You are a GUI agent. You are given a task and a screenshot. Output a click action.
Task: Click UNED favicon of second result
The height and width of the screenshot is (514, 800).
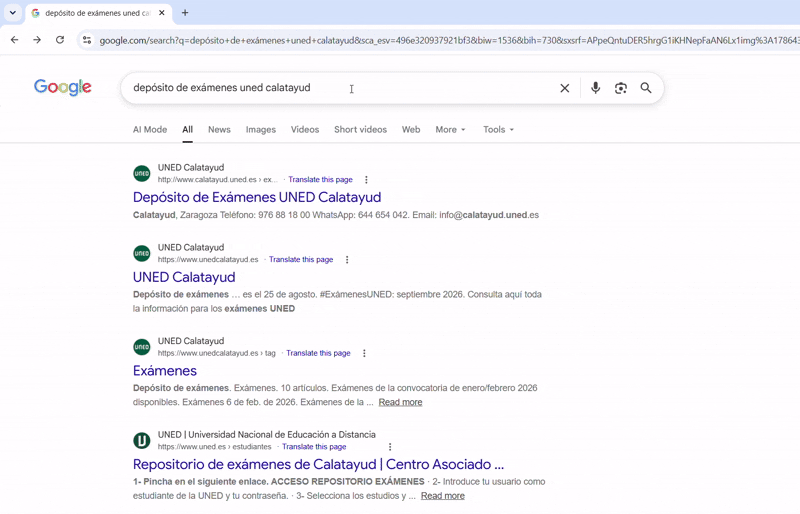[x=142, y=254]
